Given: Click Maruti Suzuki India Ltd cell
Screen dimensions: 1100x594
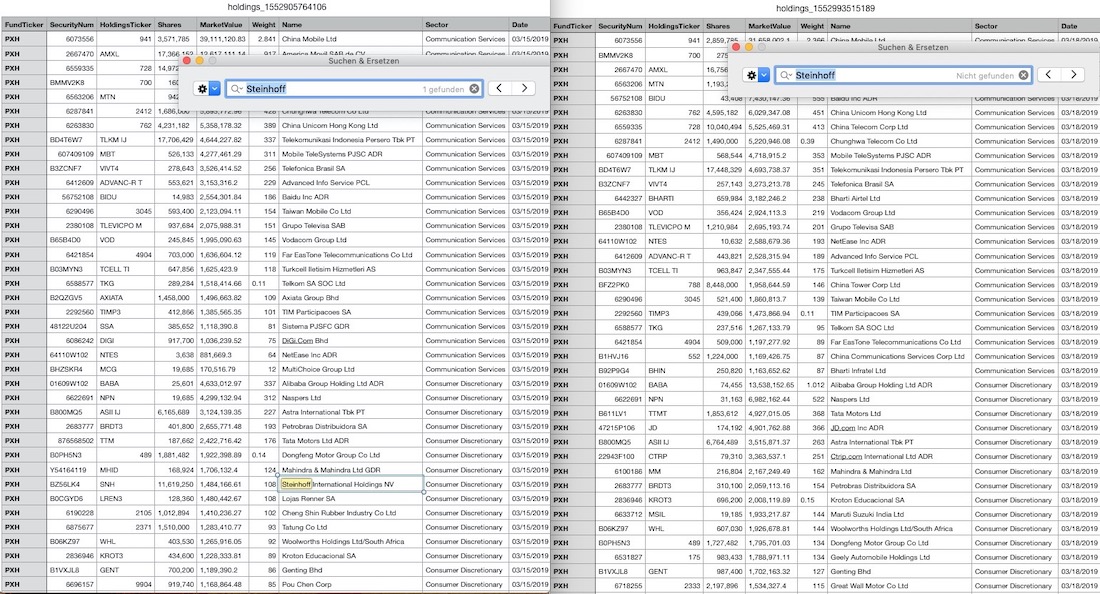Looking at the screenshot, I should tap(899, 514).
